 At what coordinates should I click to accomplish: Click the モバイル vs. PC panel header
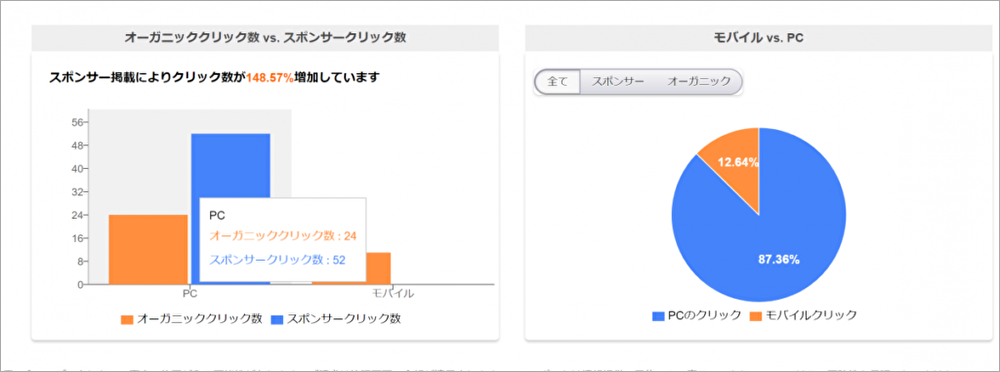(x=758, y=38)
